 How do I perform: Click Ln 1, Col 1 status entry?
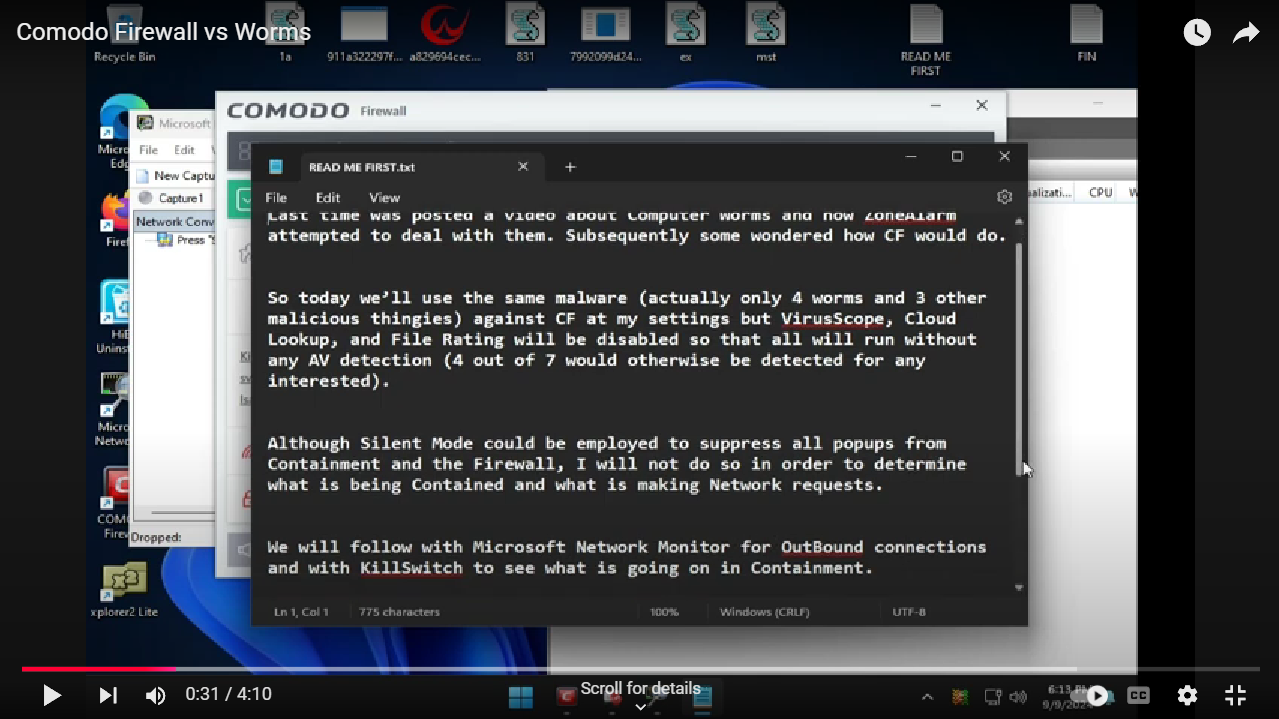coord(301,612)
